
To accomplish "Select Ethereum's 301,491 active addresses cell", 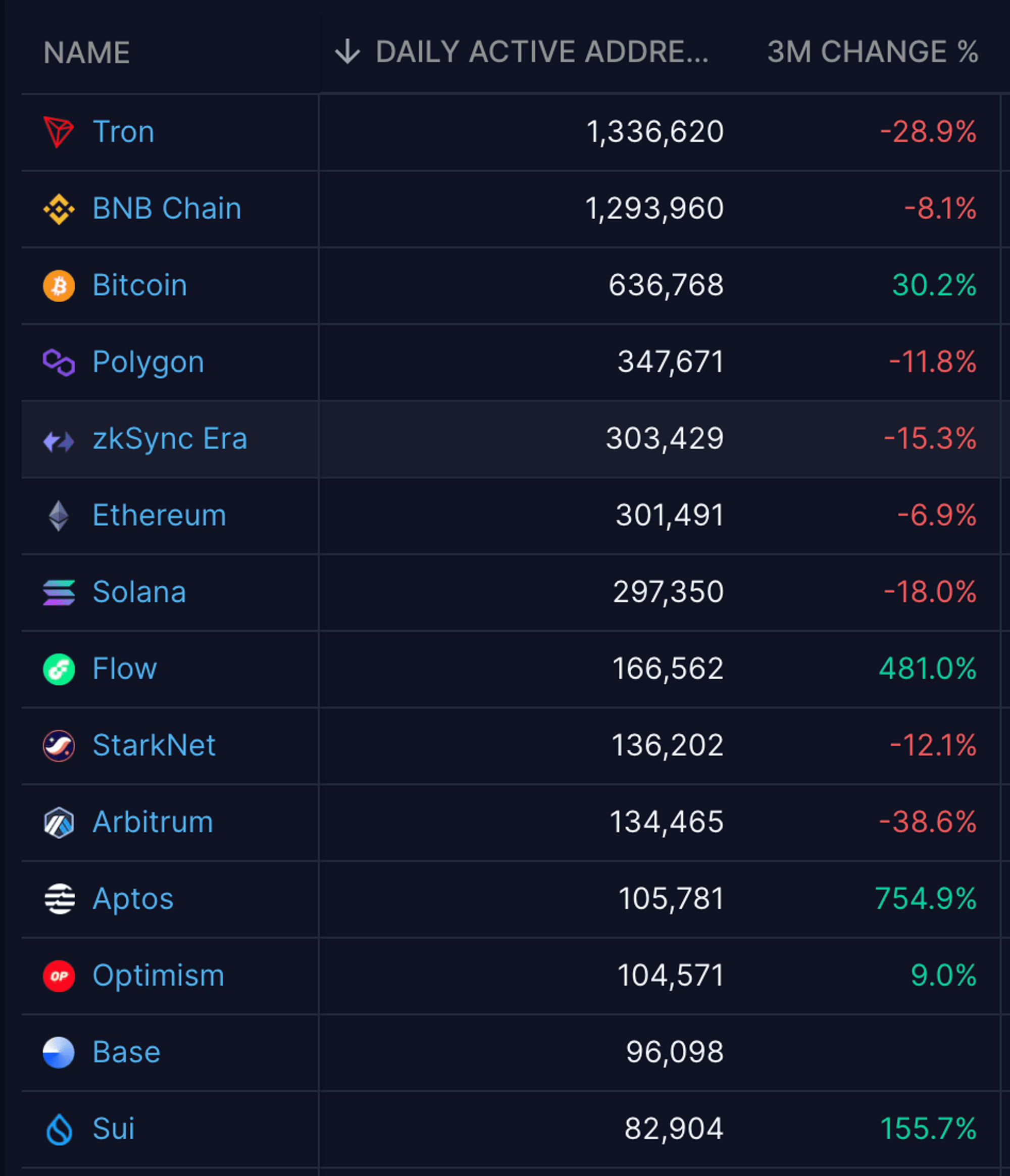I will pyautogui.click(x=669, y=516).
